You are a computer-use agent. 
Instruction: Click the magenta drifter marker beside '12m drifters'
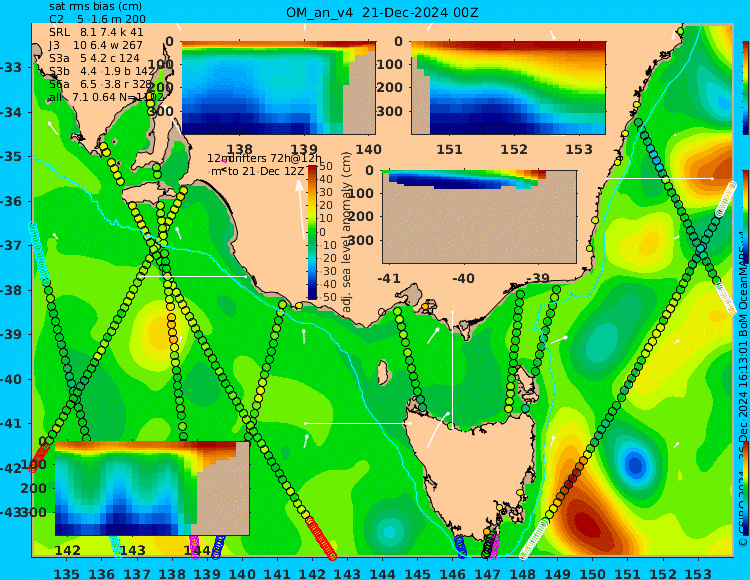[x=224, y=161]
